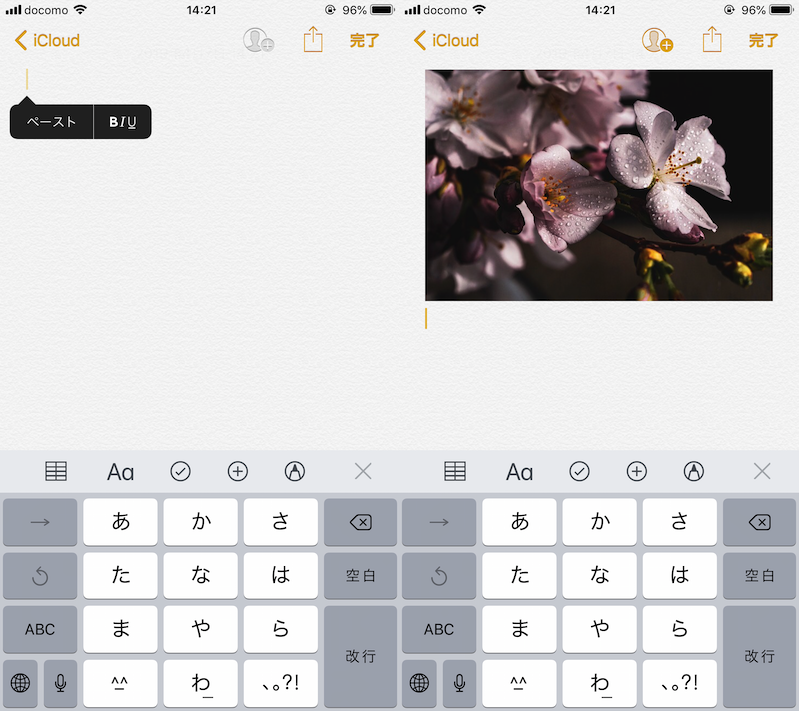Viewport: 800px width, 711px height.
Task: Tap the plus attachment icon on right screen
Action: pyautogui.click(x=636, y=472)
